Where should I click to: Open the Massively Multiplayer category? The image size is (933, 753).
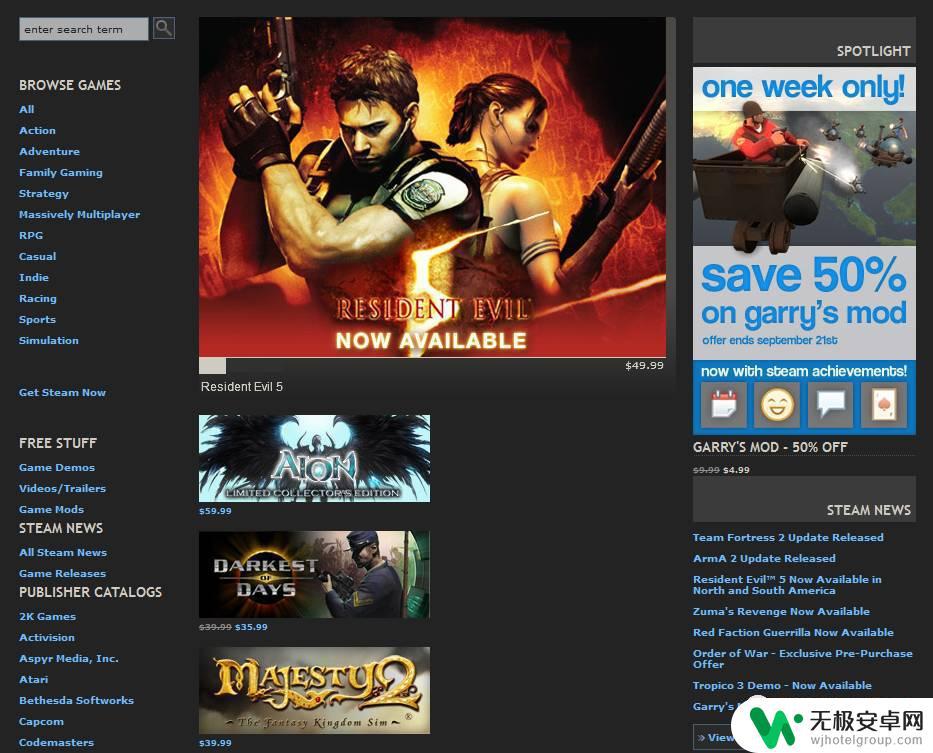click(80, 214)
